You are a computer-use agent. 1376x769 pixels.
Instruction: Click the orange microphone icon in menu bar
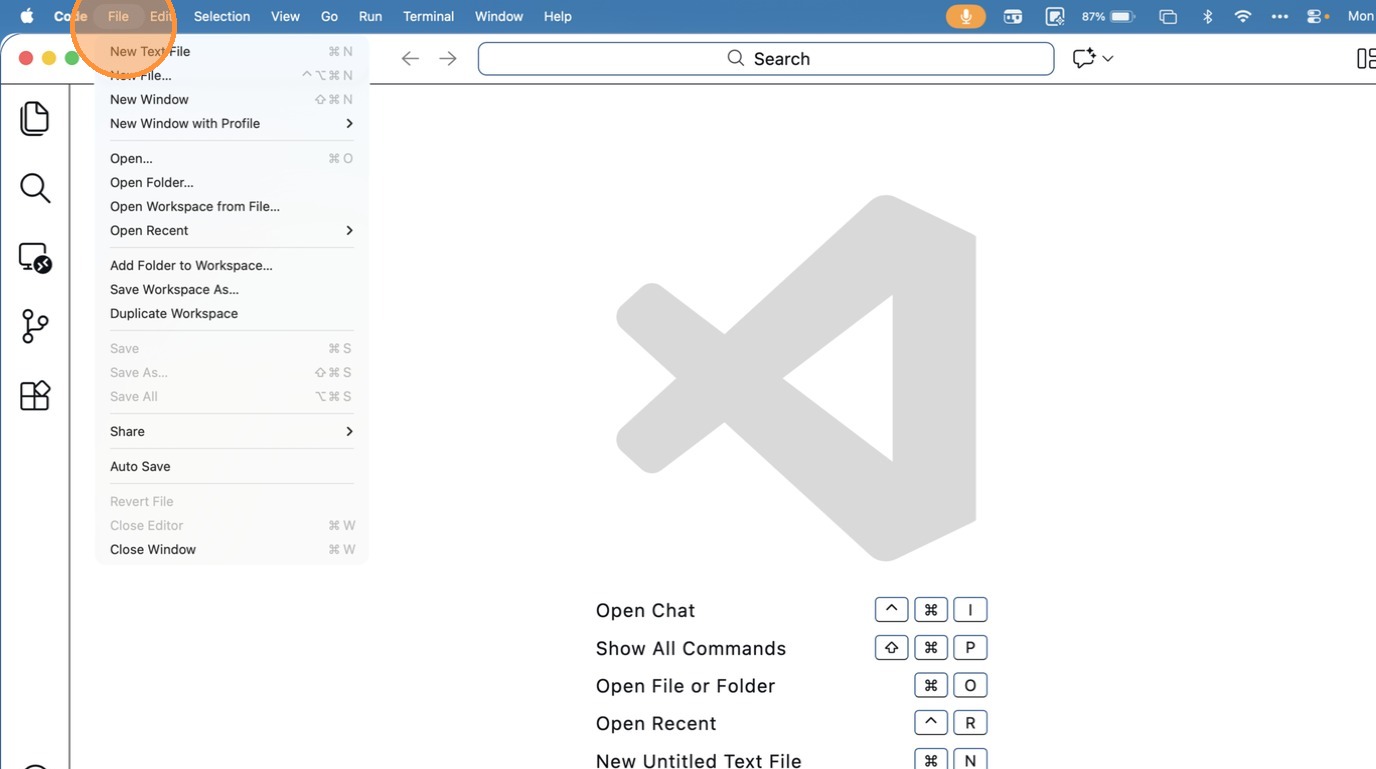[x=966, y=16]
